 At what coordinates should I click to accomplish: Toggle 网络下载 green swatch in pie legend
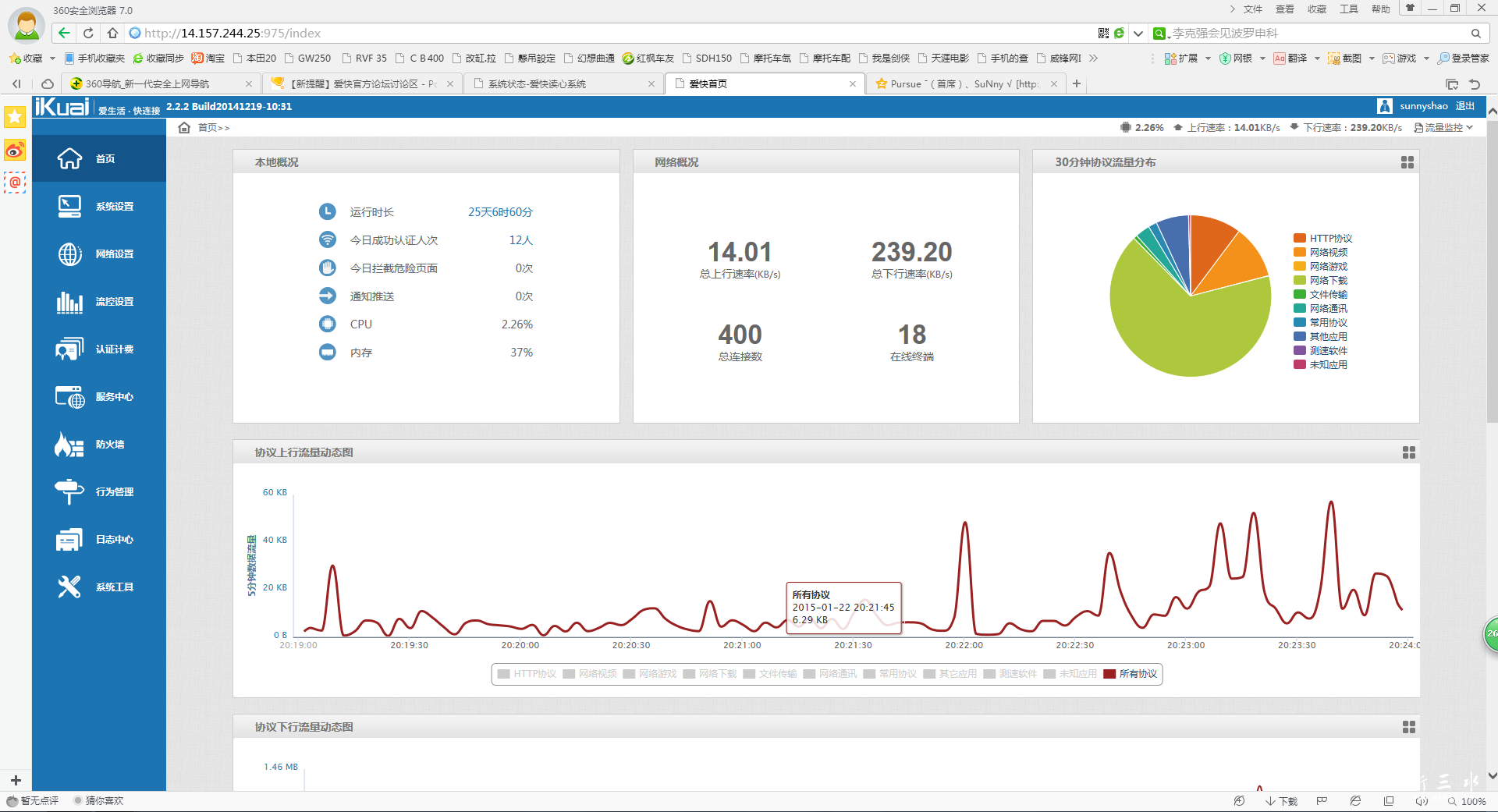(x=1300, y=280)
